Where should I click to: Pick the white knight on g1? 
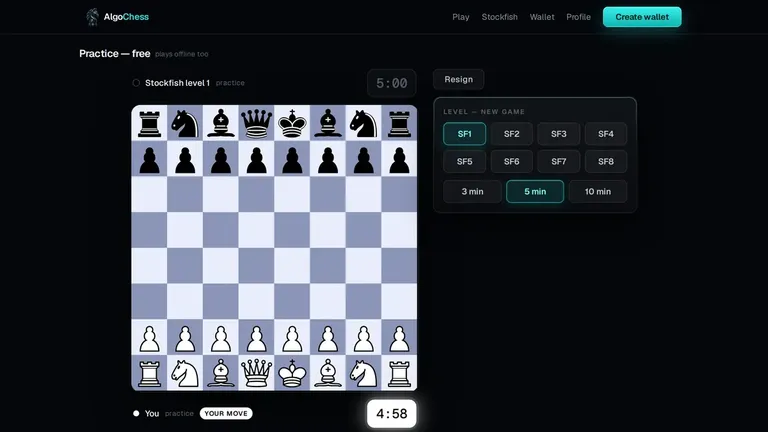pyautogui.click(x=363, y=373)
